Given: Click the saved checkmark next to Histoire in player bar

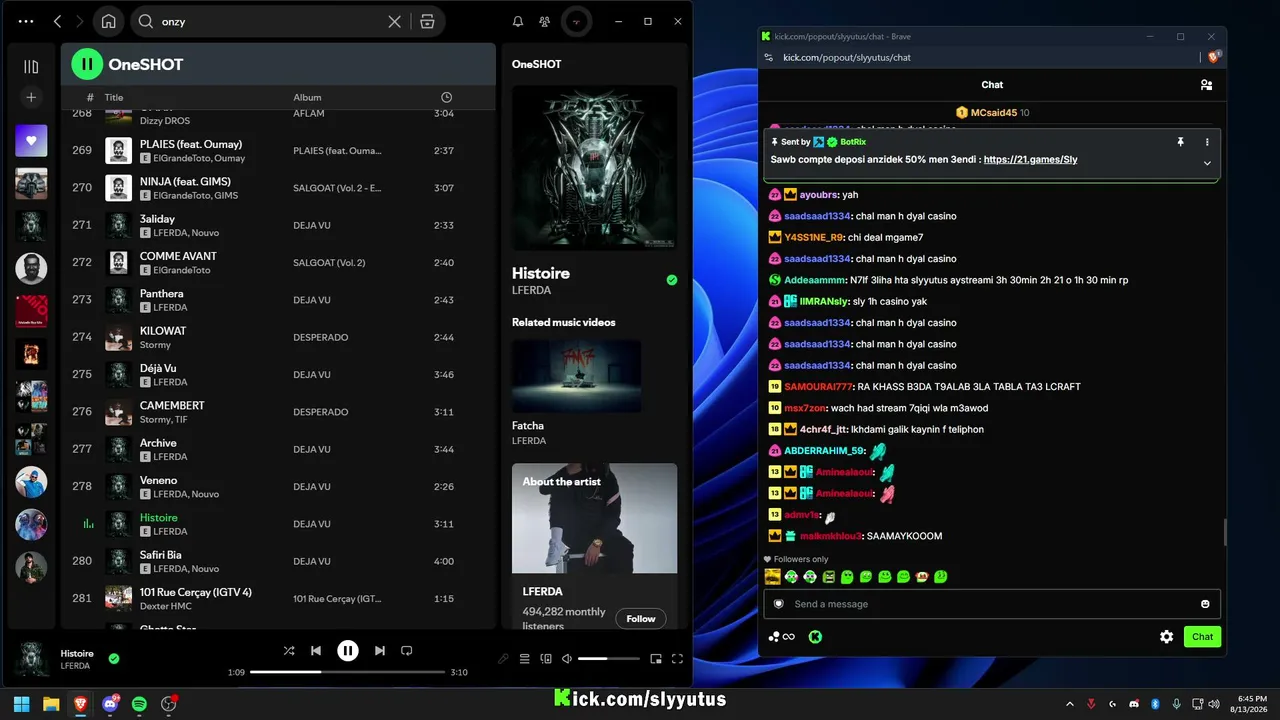Looking at the screenshot, I should coord(114,658).
